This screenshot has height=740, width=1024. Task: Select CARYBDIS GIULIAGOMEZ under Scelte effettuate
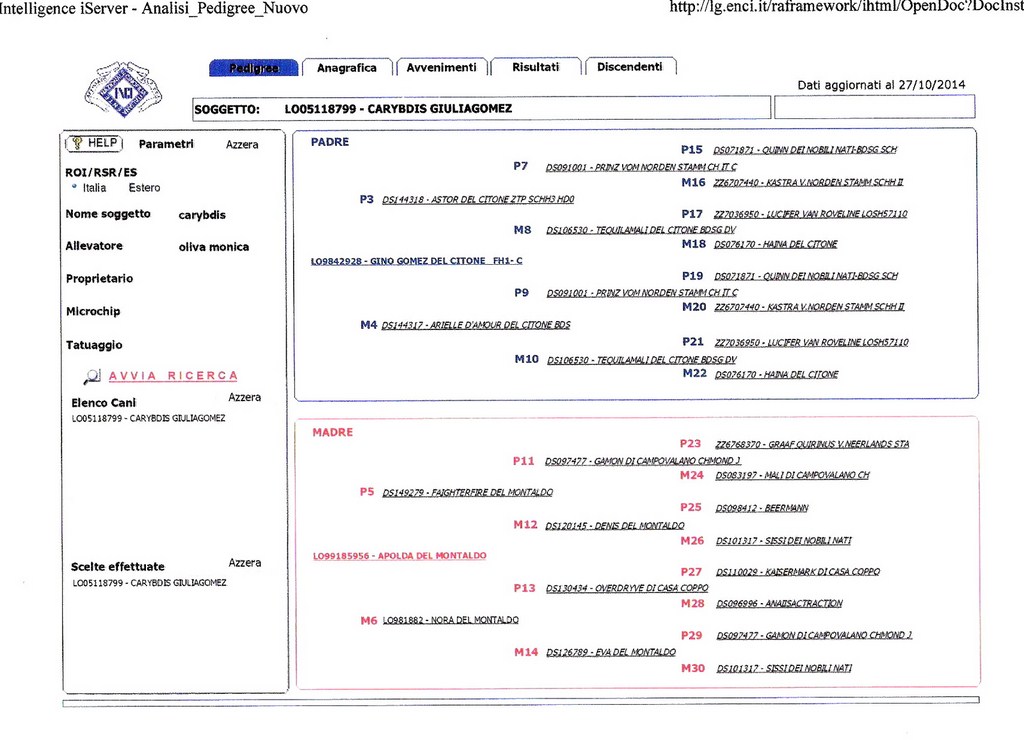coord(150,583)
